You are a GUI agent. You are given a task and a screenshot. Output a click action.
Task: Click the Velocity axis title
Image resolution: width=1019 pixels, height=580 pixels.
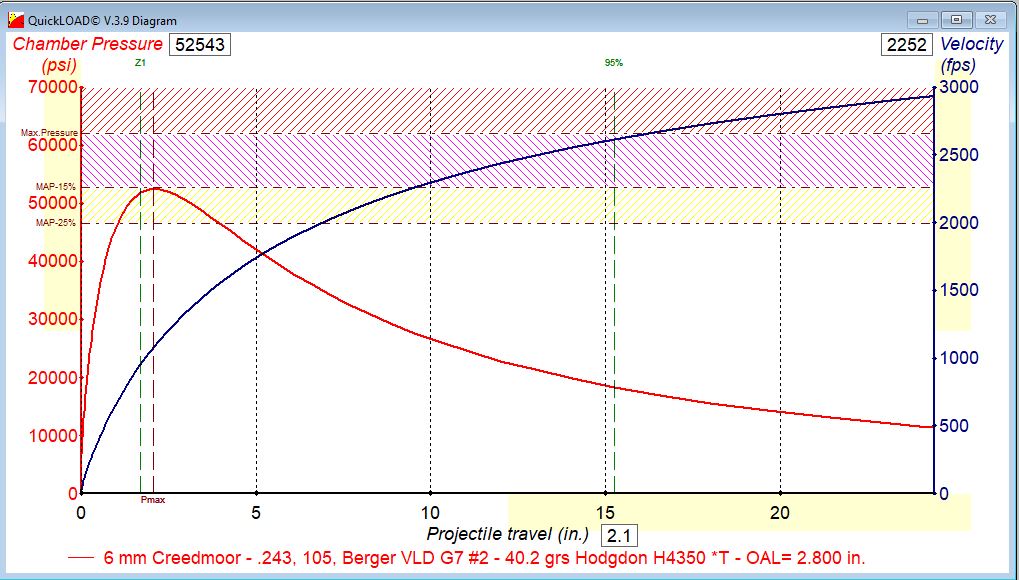(971, 44)
